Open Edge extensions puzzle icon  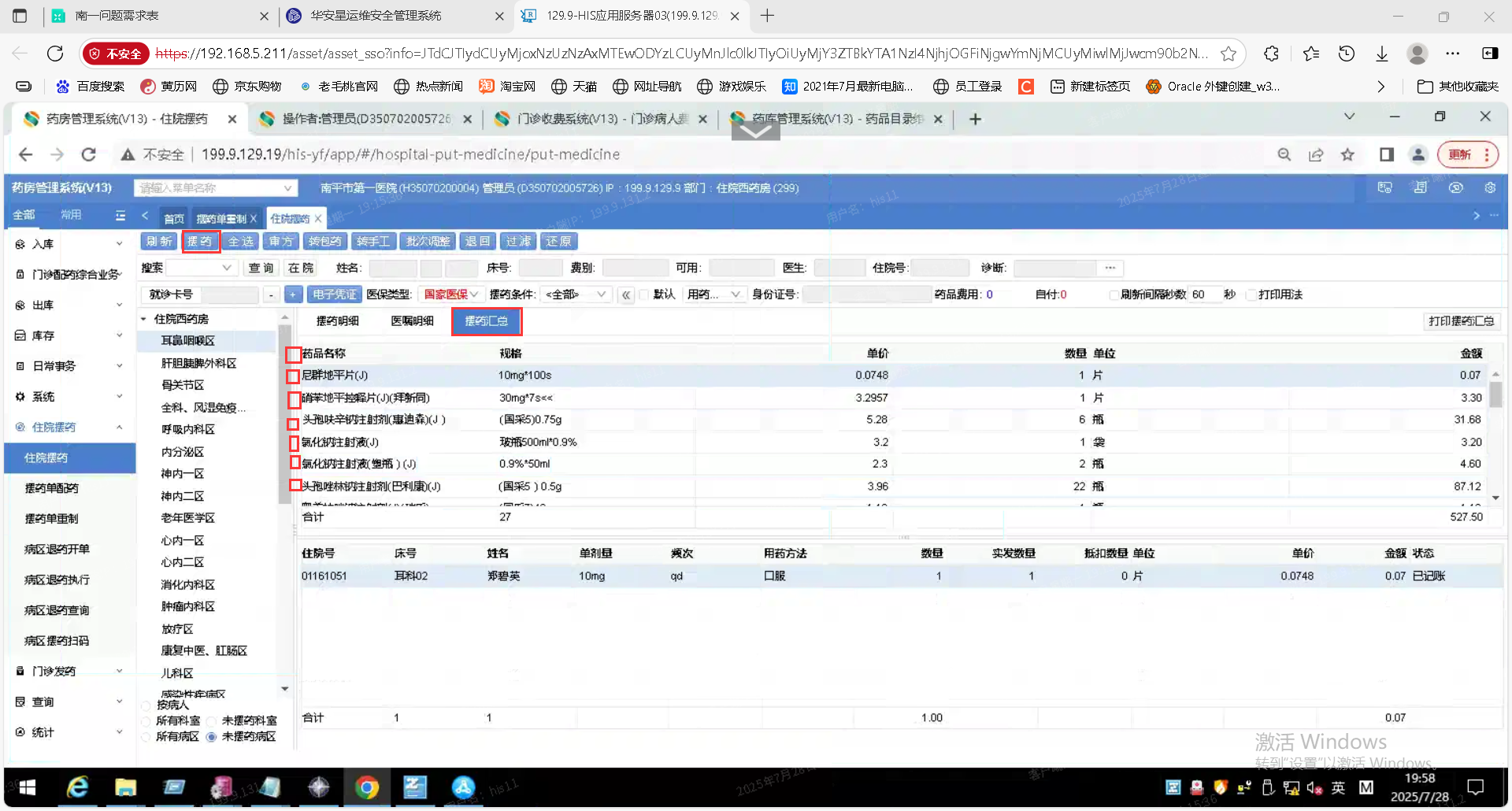(x=1271, y=54)
